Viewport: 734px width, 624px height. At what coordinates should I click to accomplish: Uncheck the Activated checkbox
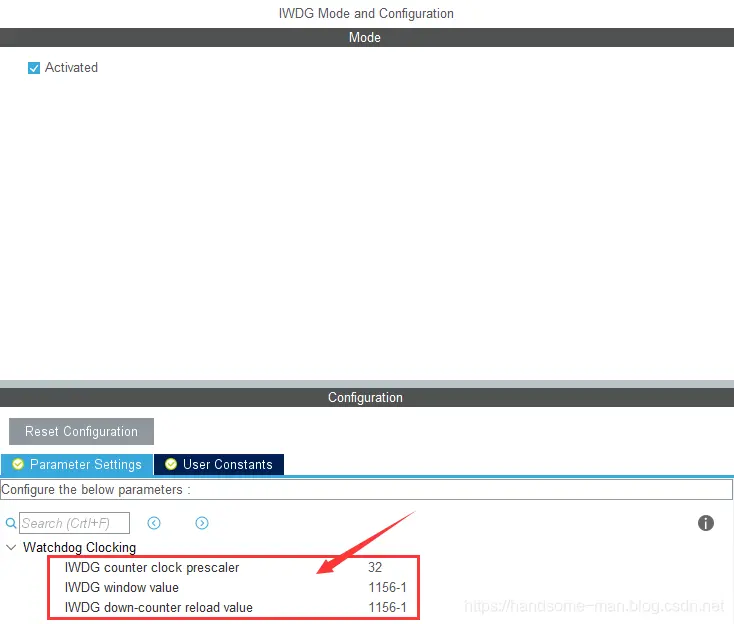[x=34, y=68]
